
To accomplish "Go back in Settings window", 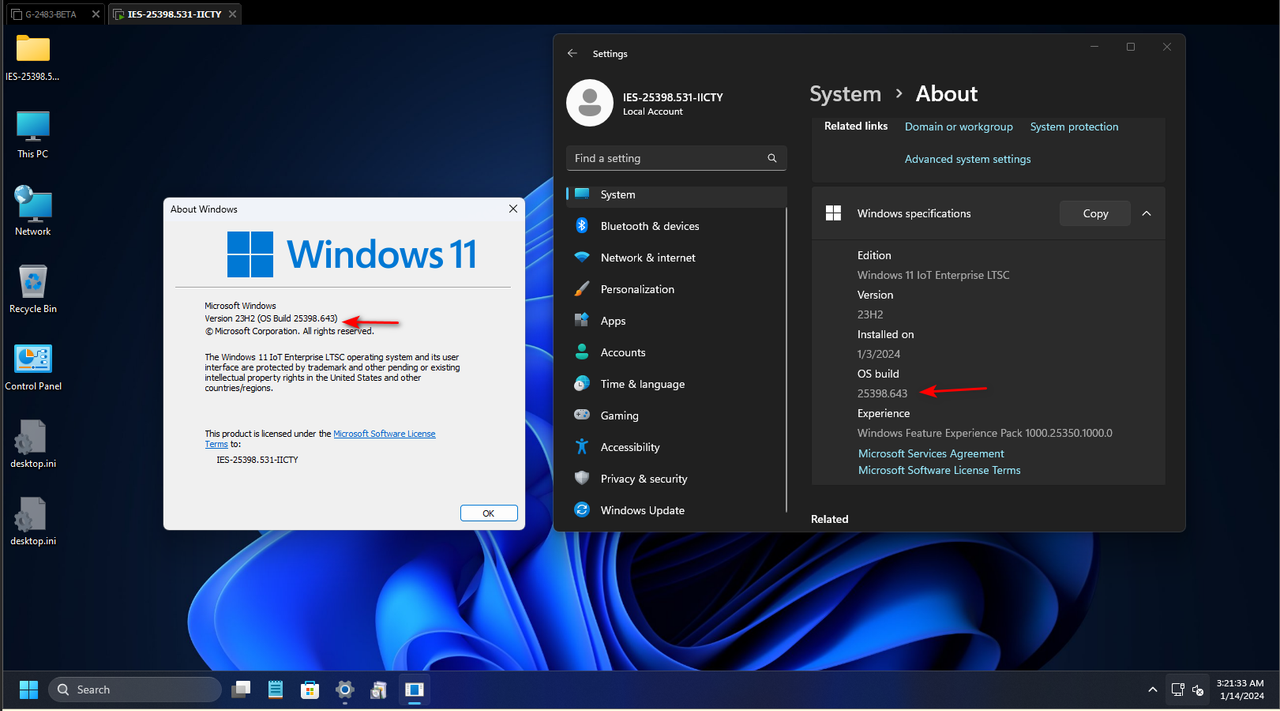I will click(x=572, y=53).
